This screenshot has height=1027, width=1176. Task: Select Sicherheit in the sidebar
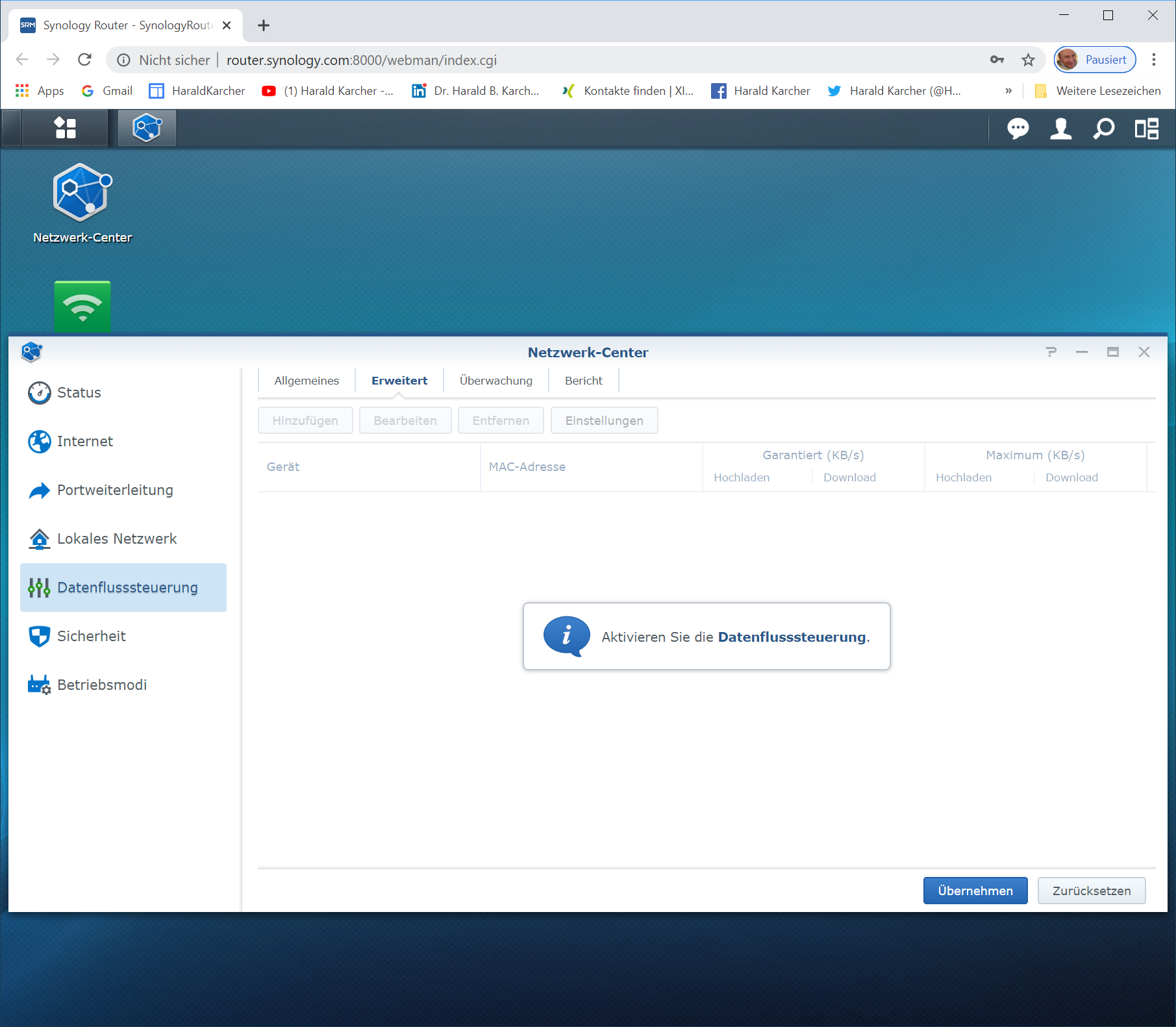[91, 636]
